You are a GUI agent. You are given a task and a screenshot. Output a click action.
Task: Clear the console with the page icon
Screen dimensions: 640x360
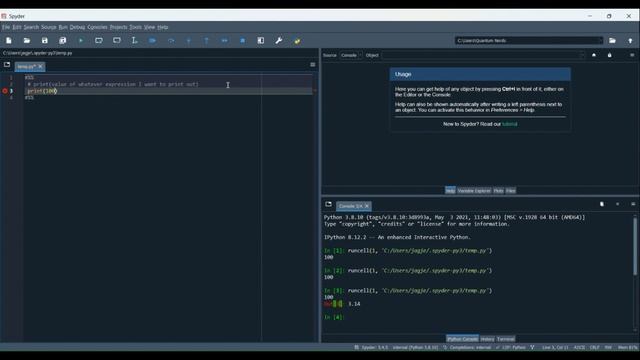pos(602,204)
